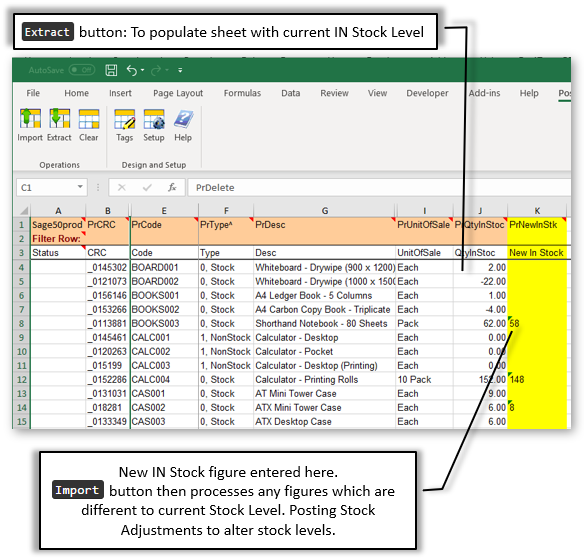Expand the Name Box dropdown
Screen dimensions: 584x558
[80, 187]
